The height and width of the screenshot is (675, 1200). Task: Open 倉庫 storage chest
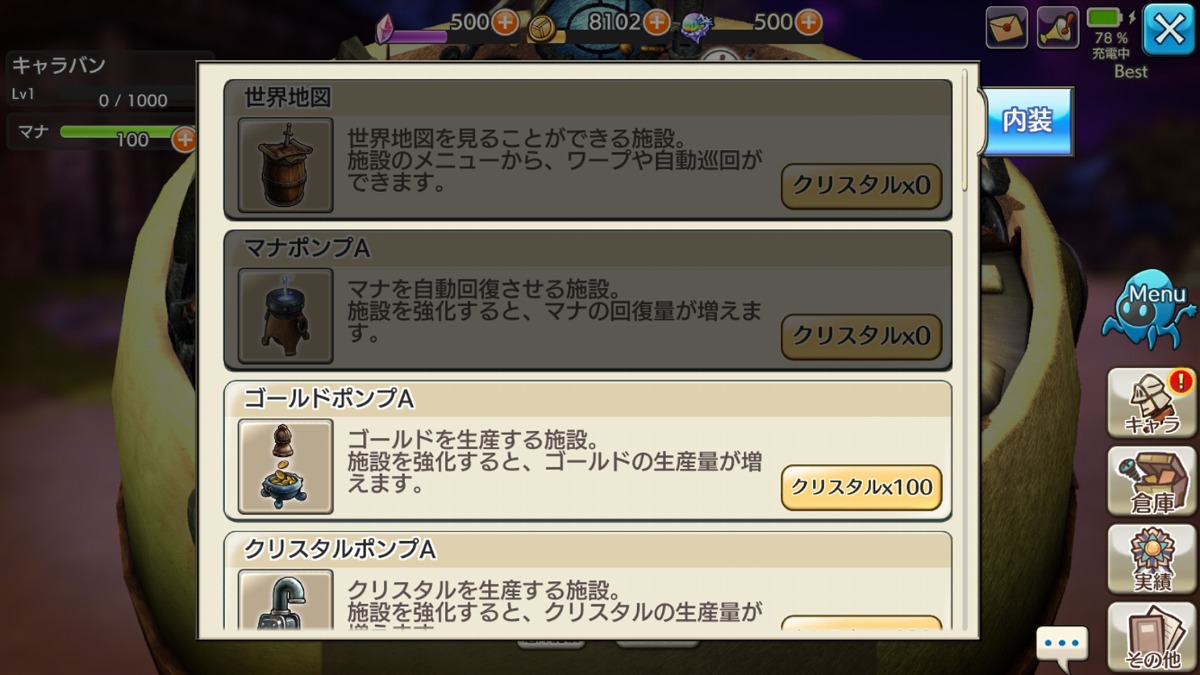coord(1152,481)
